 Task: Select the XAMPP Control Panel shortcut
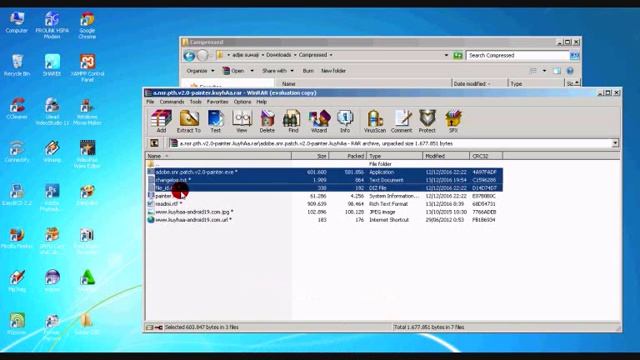pos(87,68)
